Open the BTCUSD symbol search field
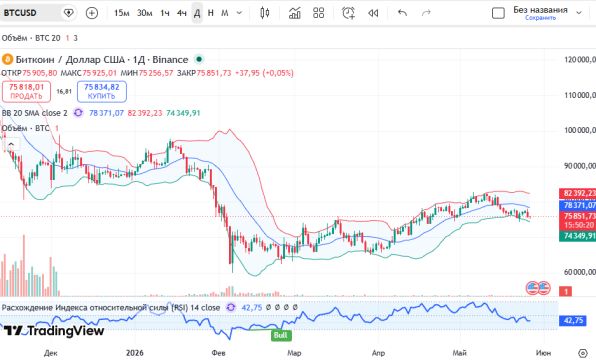 (30, 13)
